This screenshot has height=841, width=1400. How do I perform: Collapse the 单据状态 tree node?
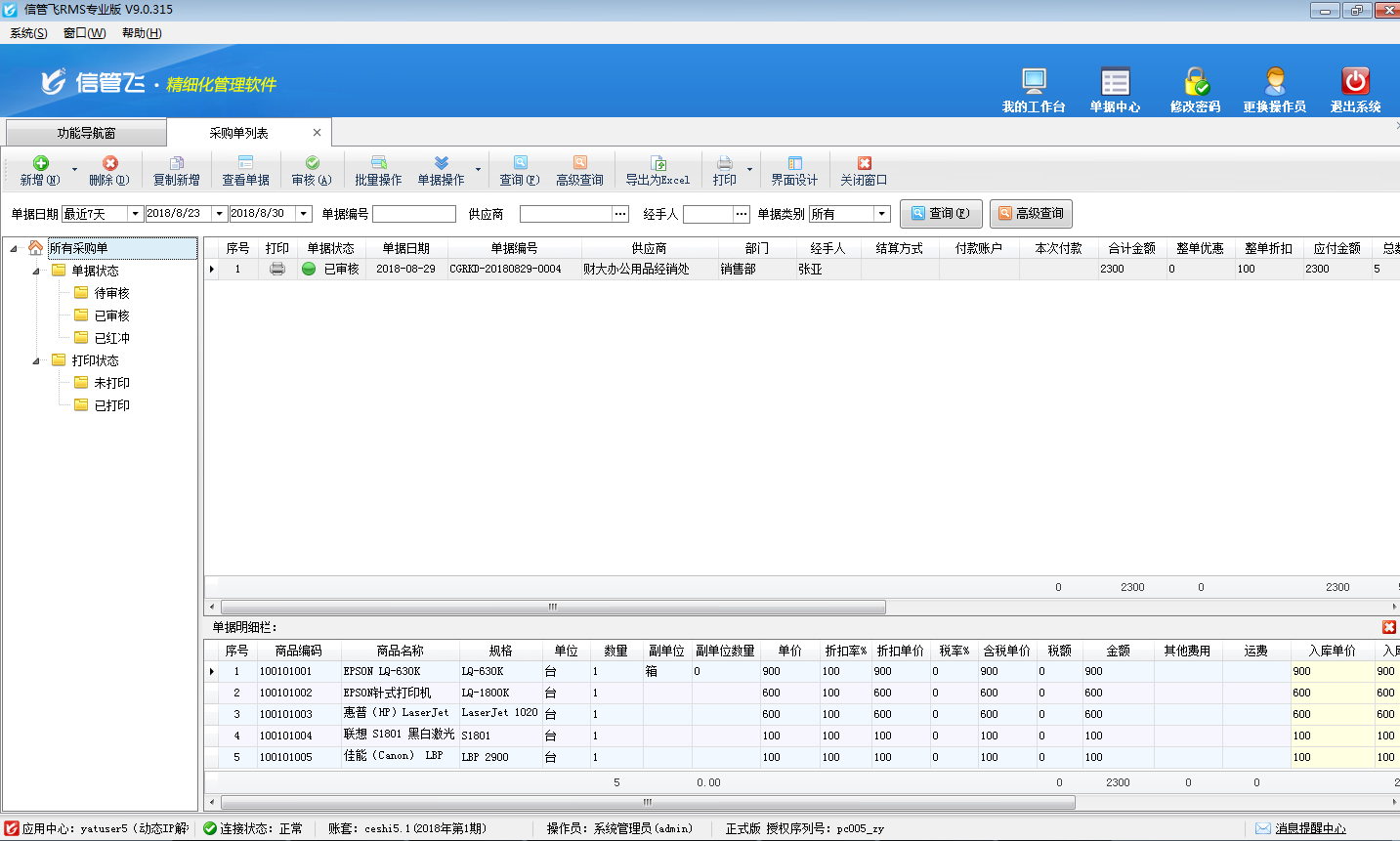click(x=36, y=271)
